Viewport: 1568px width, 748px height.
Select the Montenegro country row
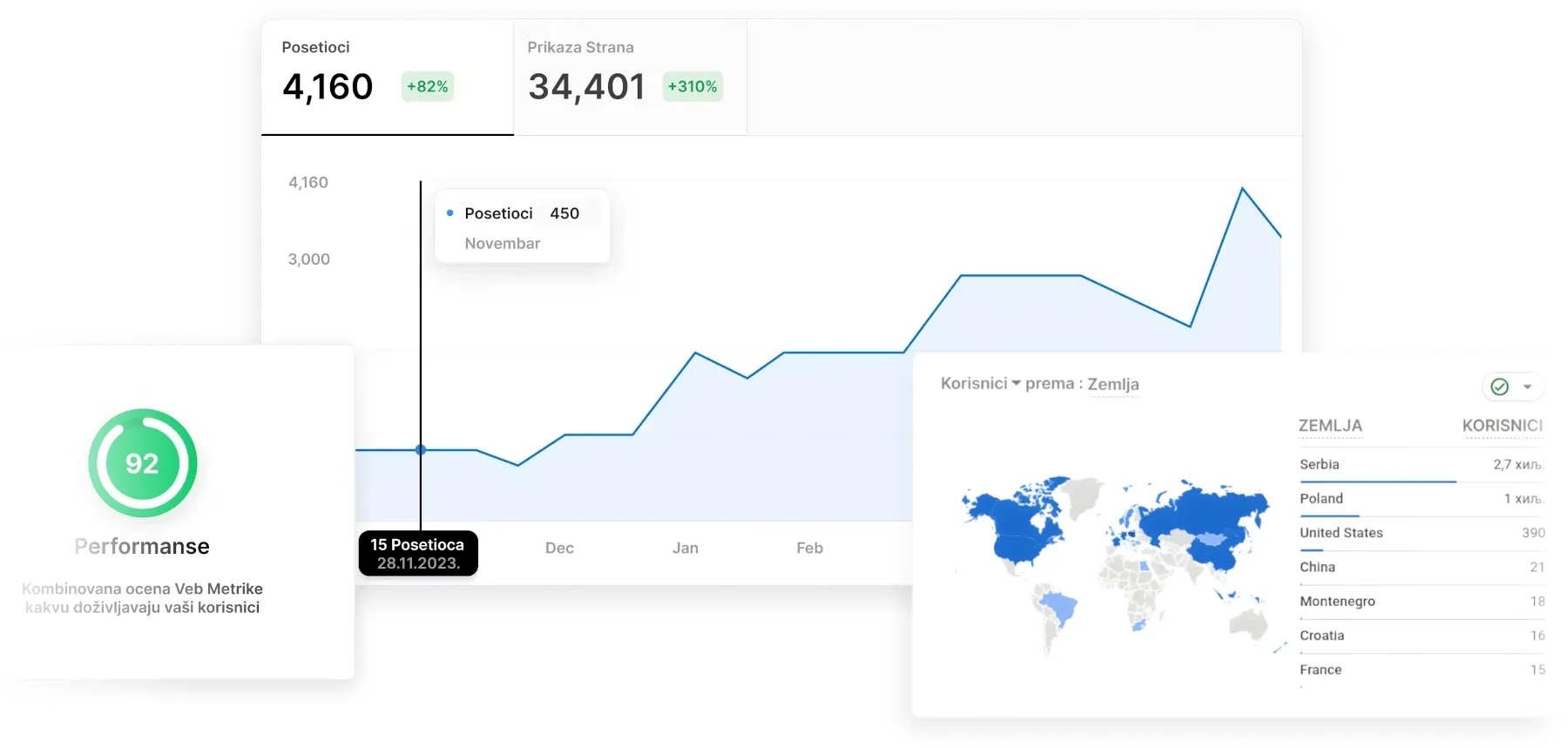click(1422, 602)
